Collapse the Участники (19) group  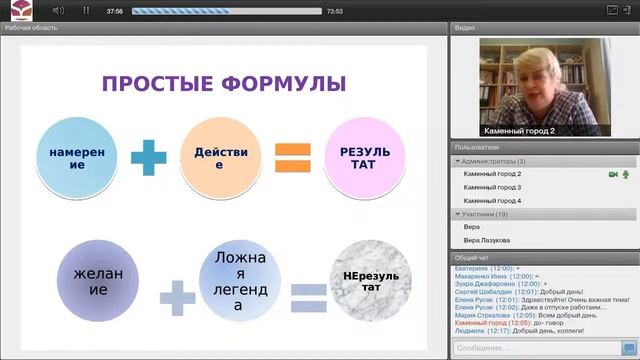point(544,214)
